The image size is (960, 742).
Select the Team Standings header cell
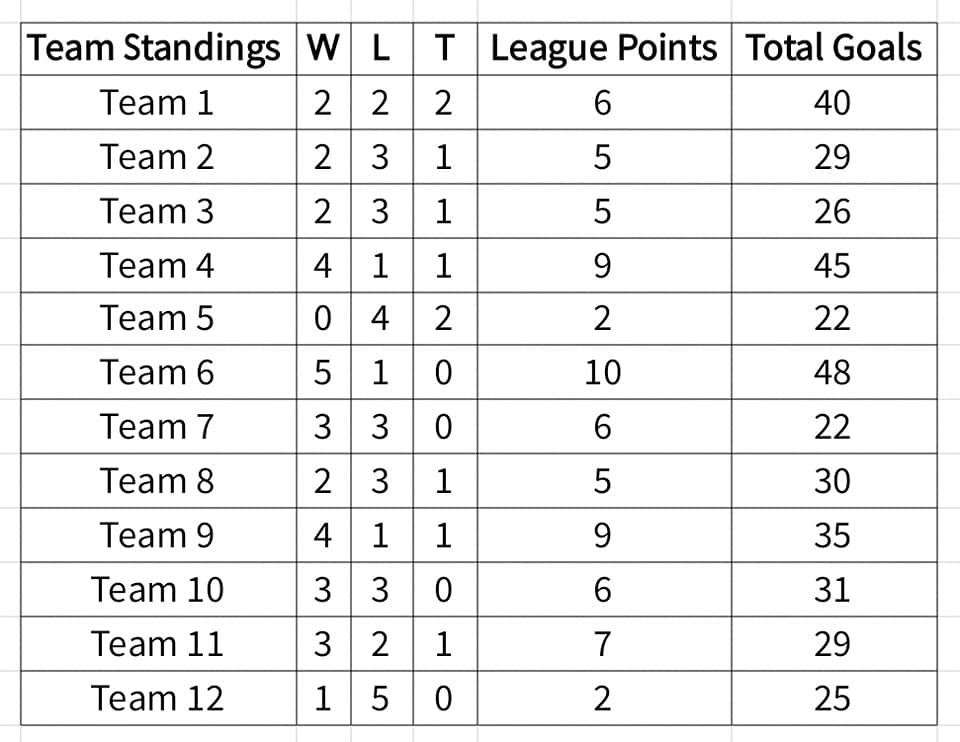point(159,49)
